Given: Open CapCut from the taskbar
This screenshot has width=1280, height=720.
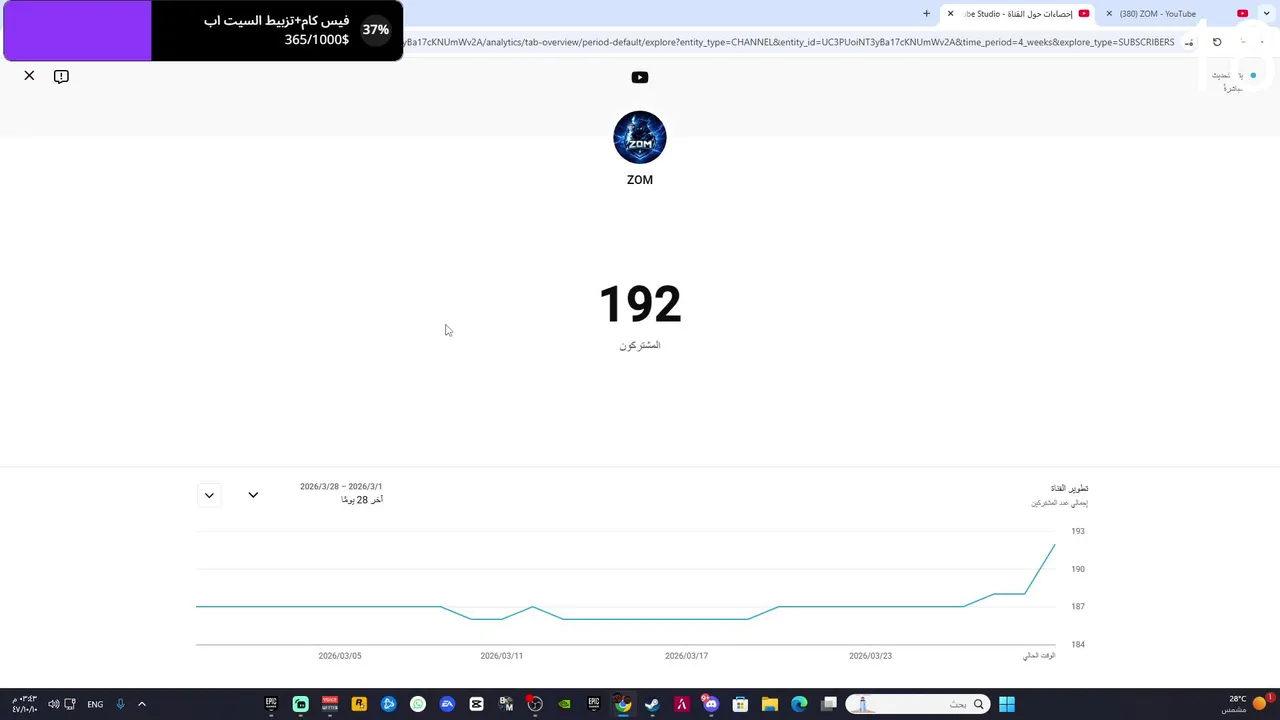Looking at the screenshot, I should [476, 704].
